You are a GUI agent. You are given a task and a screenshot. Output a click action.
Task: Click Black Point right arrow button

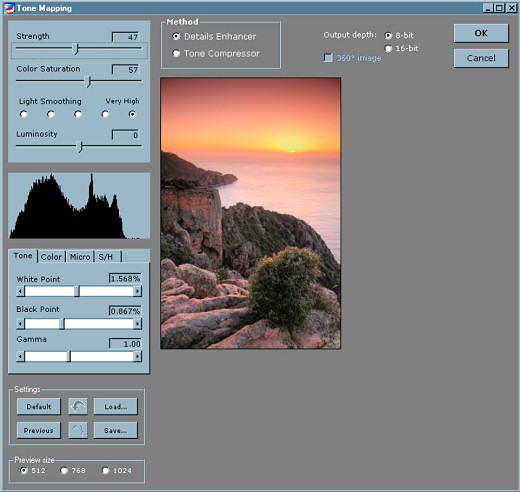pyautogui.click(x=137, y=324)
